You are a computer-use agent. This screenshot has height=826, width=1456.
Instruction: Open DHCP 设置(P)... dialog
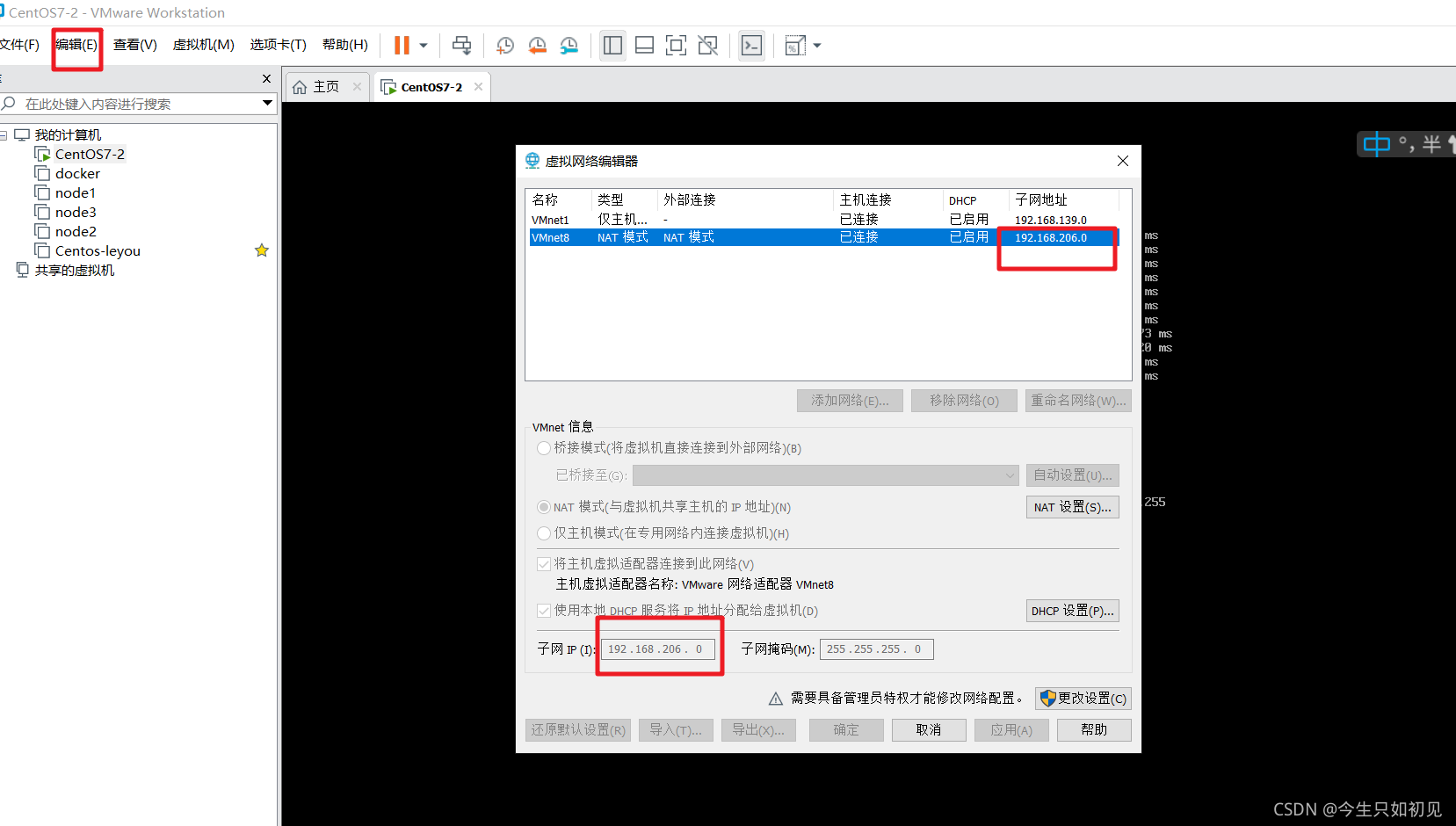[x=1073, y=611]
